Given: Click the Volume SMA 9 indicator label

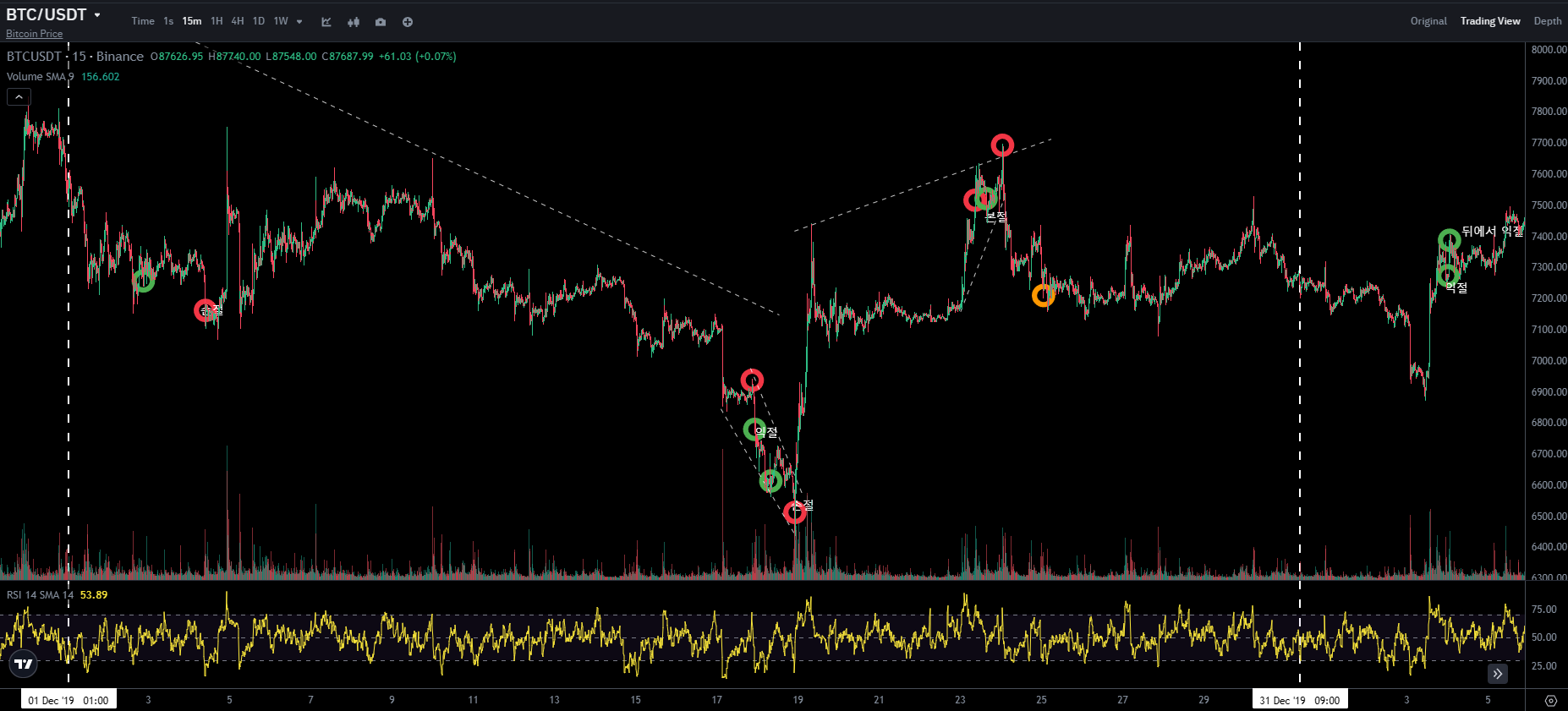Looking at the screenshot, I should pos(41,77).
